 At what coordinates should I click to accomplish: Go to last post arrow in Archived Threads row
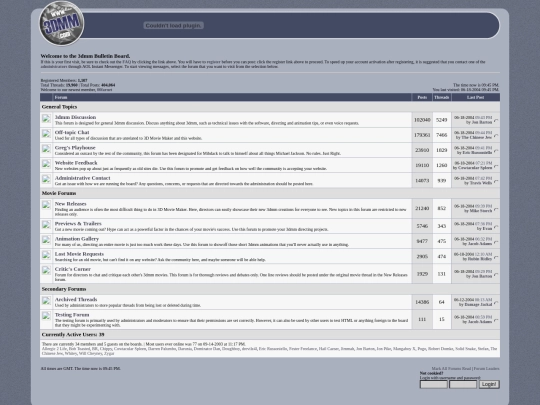point(496,303)
